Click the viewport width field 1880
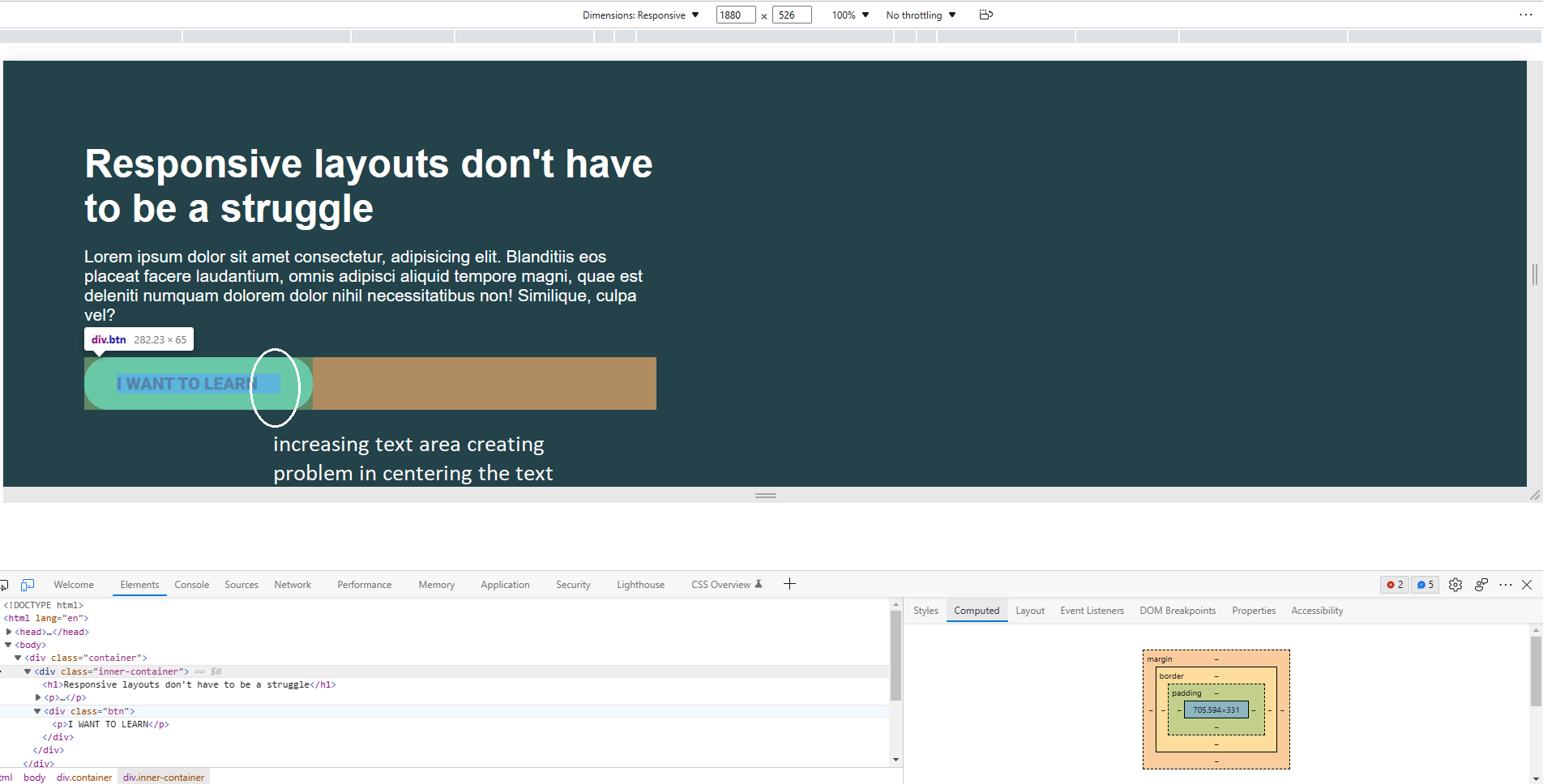Image resolution: width=1556 pixels, height=784 pixels. (x=736, y=15)
